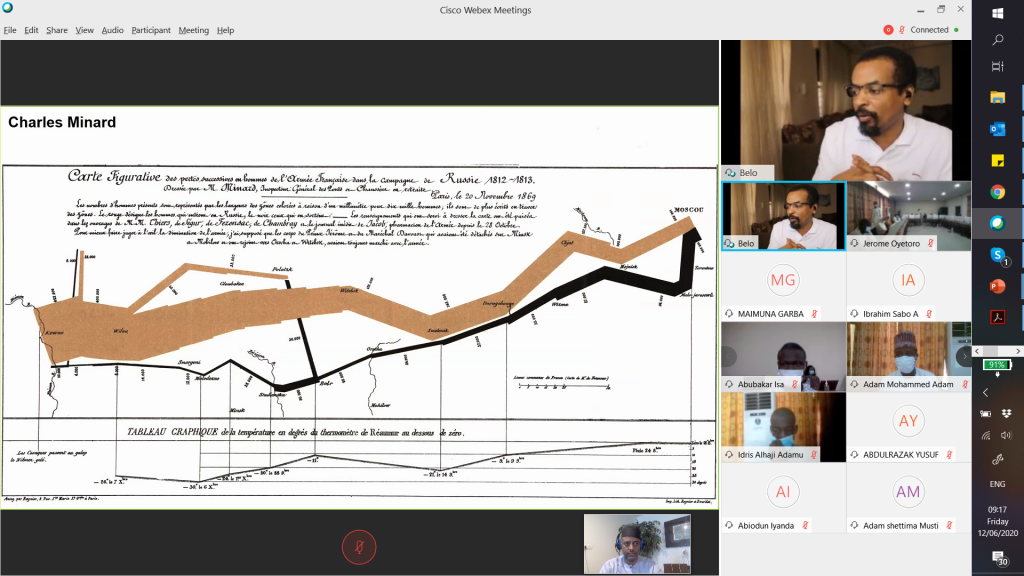Click the muted mic icon next to Abubakar Isa
Screen dimensions: 1024x576
pyautogui.click(x=795, y=385)
